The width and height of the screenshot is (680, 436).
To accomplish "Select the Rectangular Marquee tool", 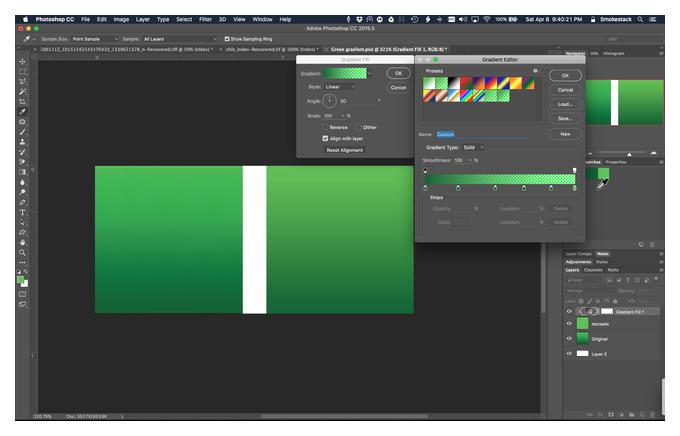I will click(23, 72).
